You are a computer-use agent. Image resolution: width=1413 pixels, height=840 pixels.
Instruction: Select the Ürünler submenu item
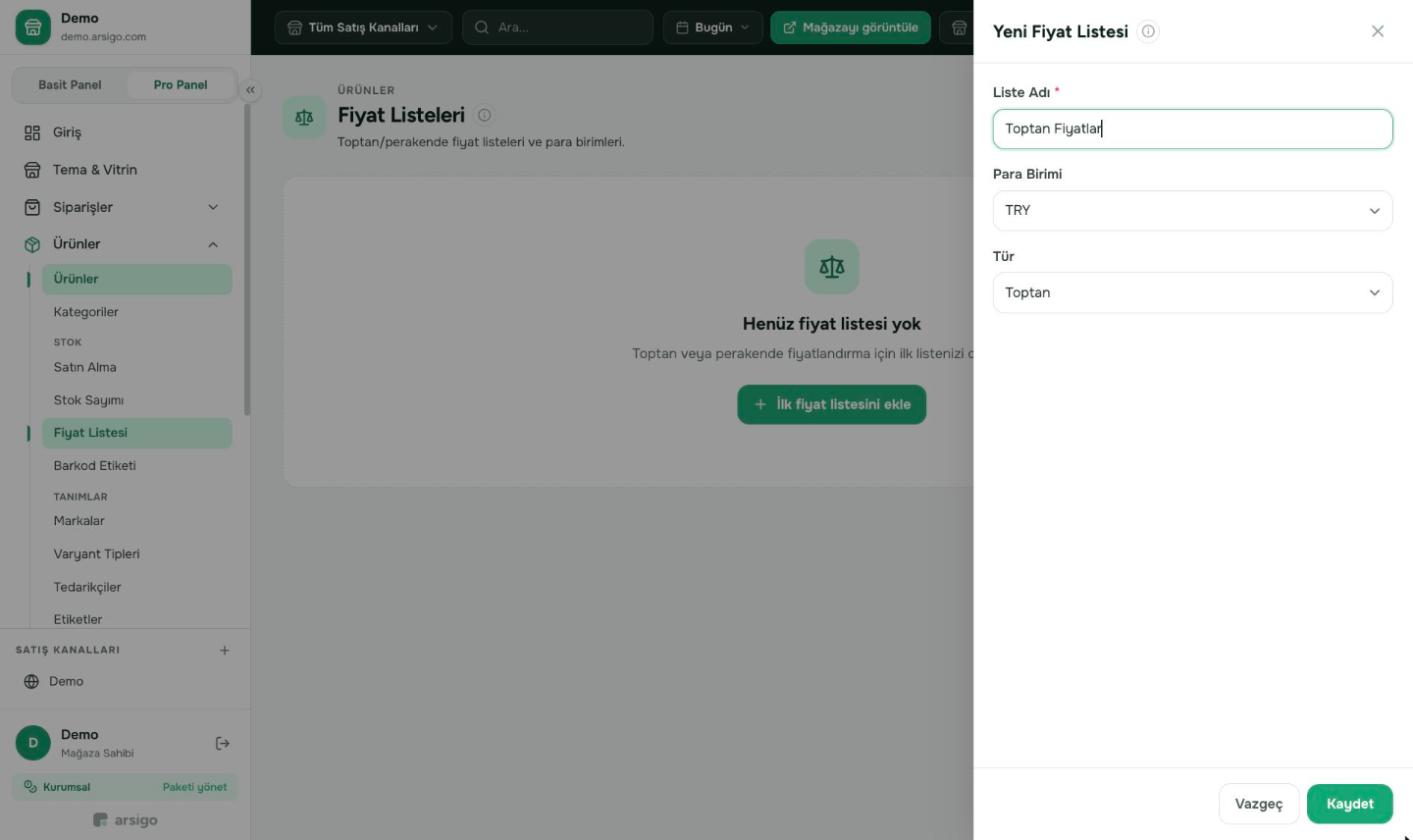137,279
